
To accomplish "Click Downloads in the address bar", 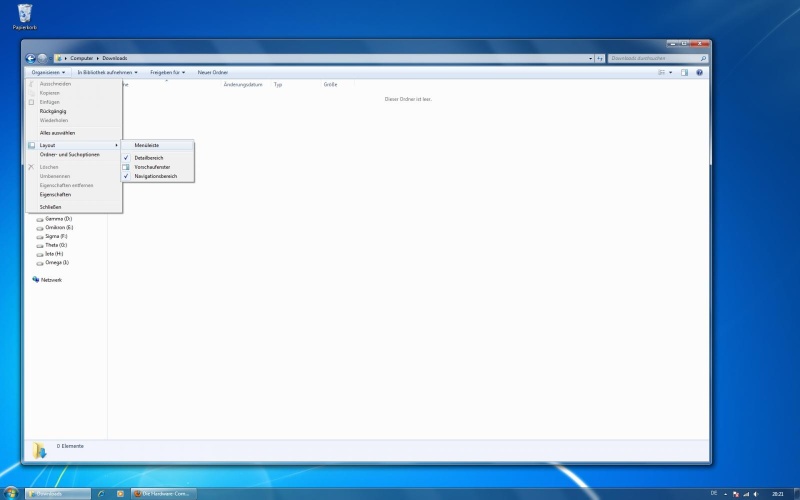I will pyautogui.click(x=115, y=59).
